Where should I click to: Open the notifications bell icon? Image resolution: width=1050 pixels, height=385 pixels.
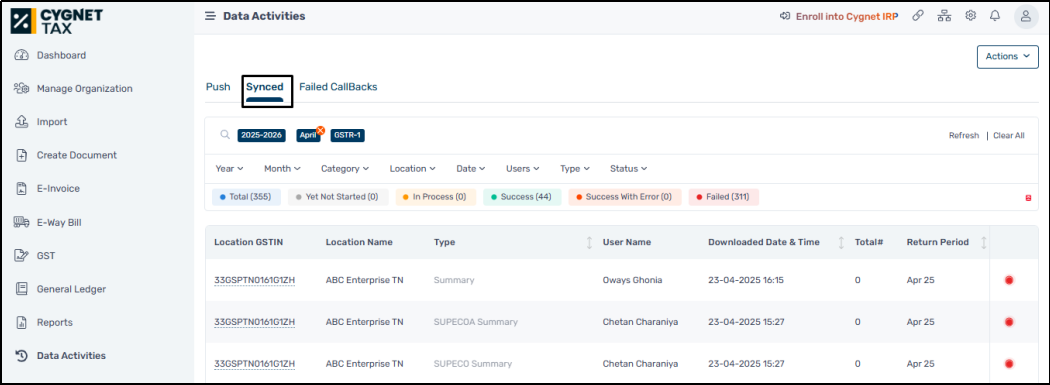tap(995, 15)
